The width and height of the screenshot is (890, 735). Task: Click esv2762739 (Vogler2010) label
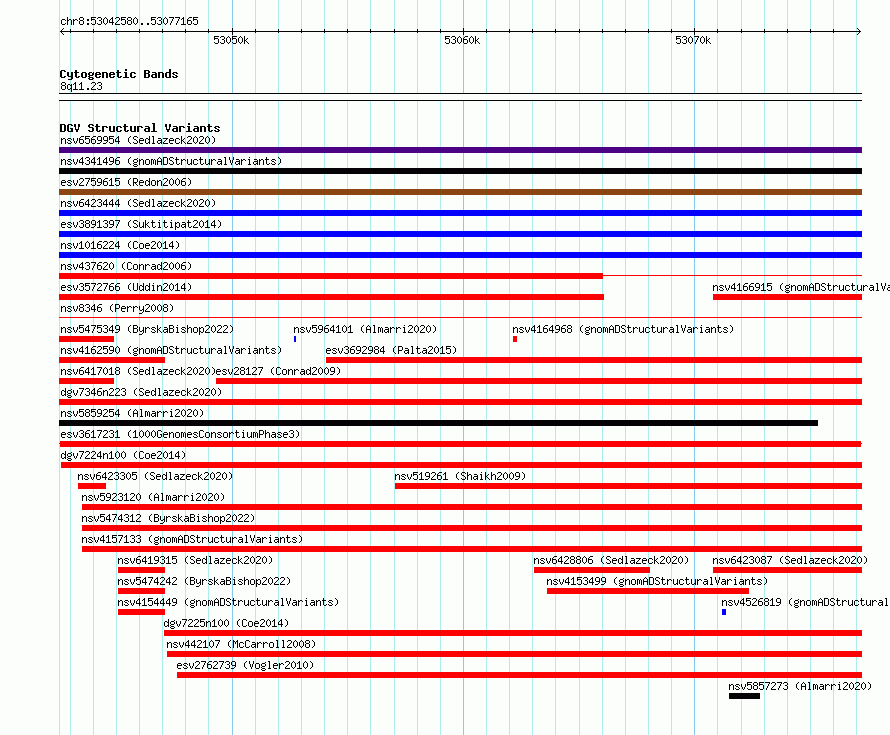point(245,665)
